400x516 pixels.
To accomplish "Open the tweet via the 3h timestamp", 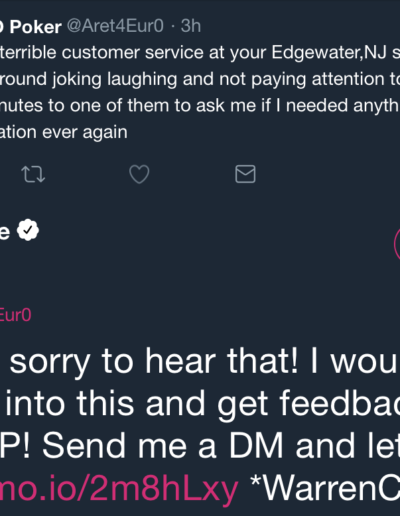I will (191, 26).
